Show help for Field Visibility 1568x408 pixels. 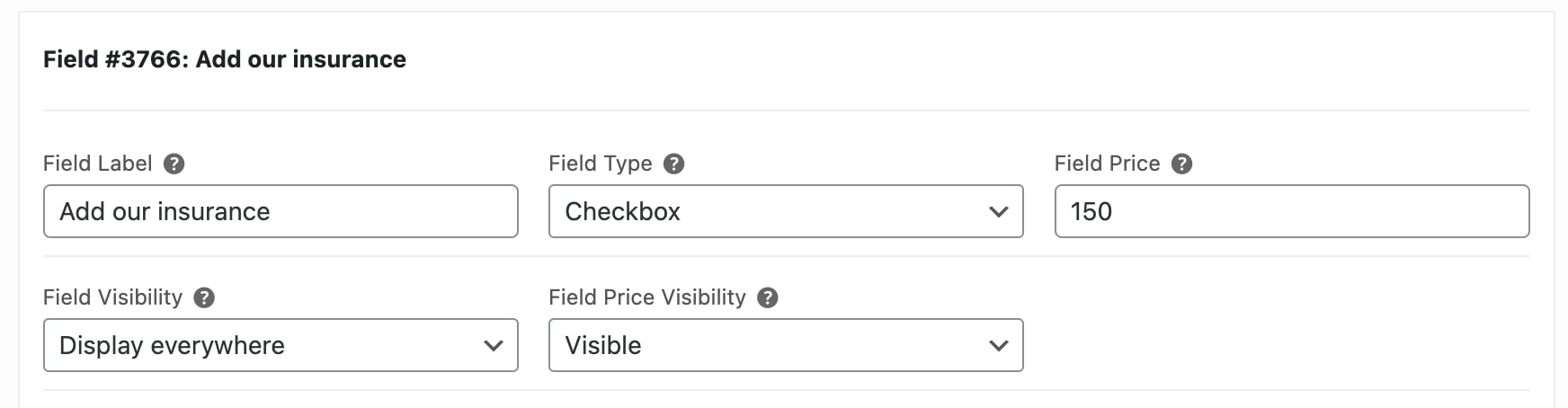pos(204,297)
